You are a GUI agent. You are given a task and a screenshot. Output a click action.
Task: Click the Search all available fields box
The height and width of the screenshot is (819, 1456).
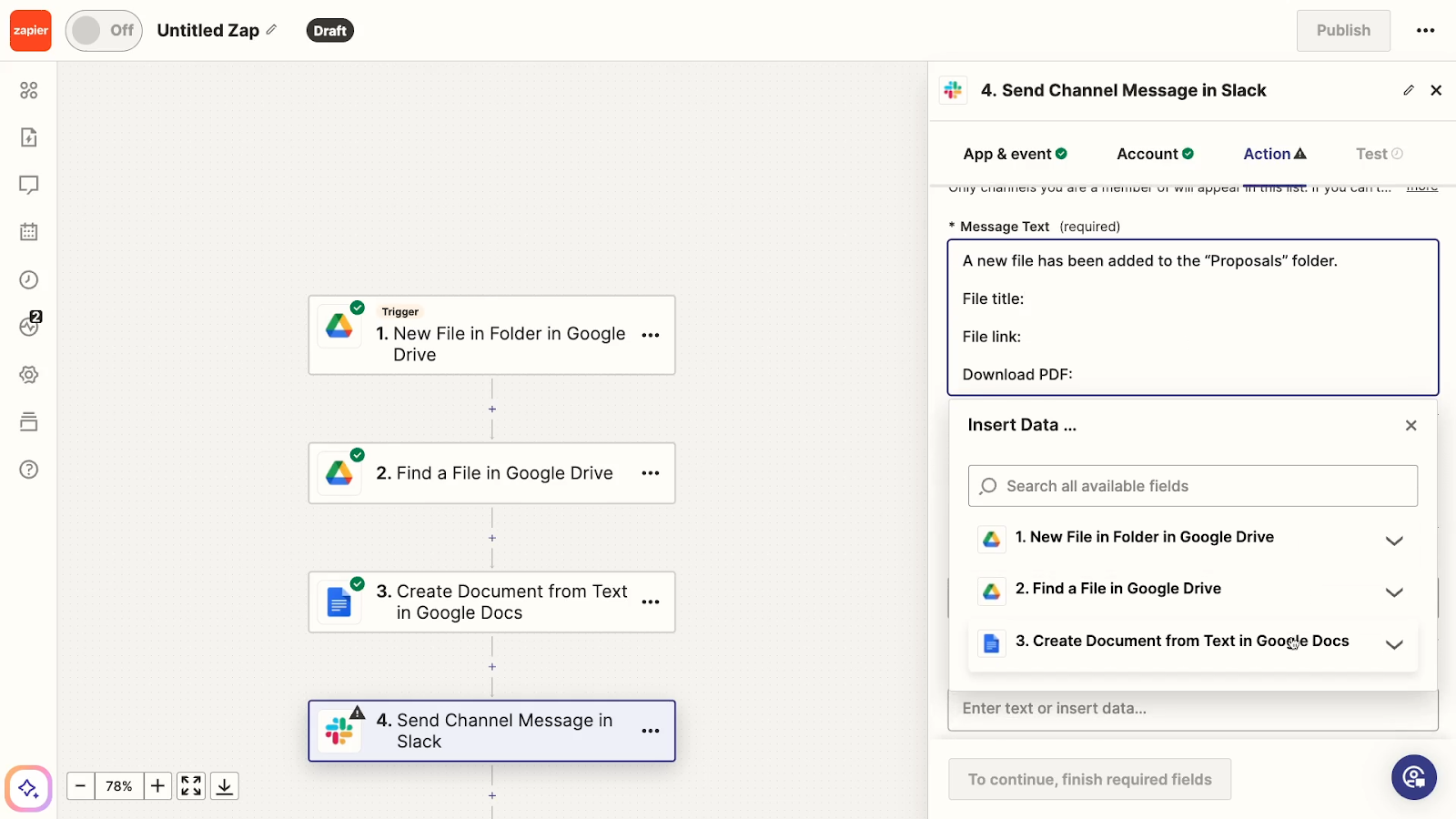point(1192,486)
